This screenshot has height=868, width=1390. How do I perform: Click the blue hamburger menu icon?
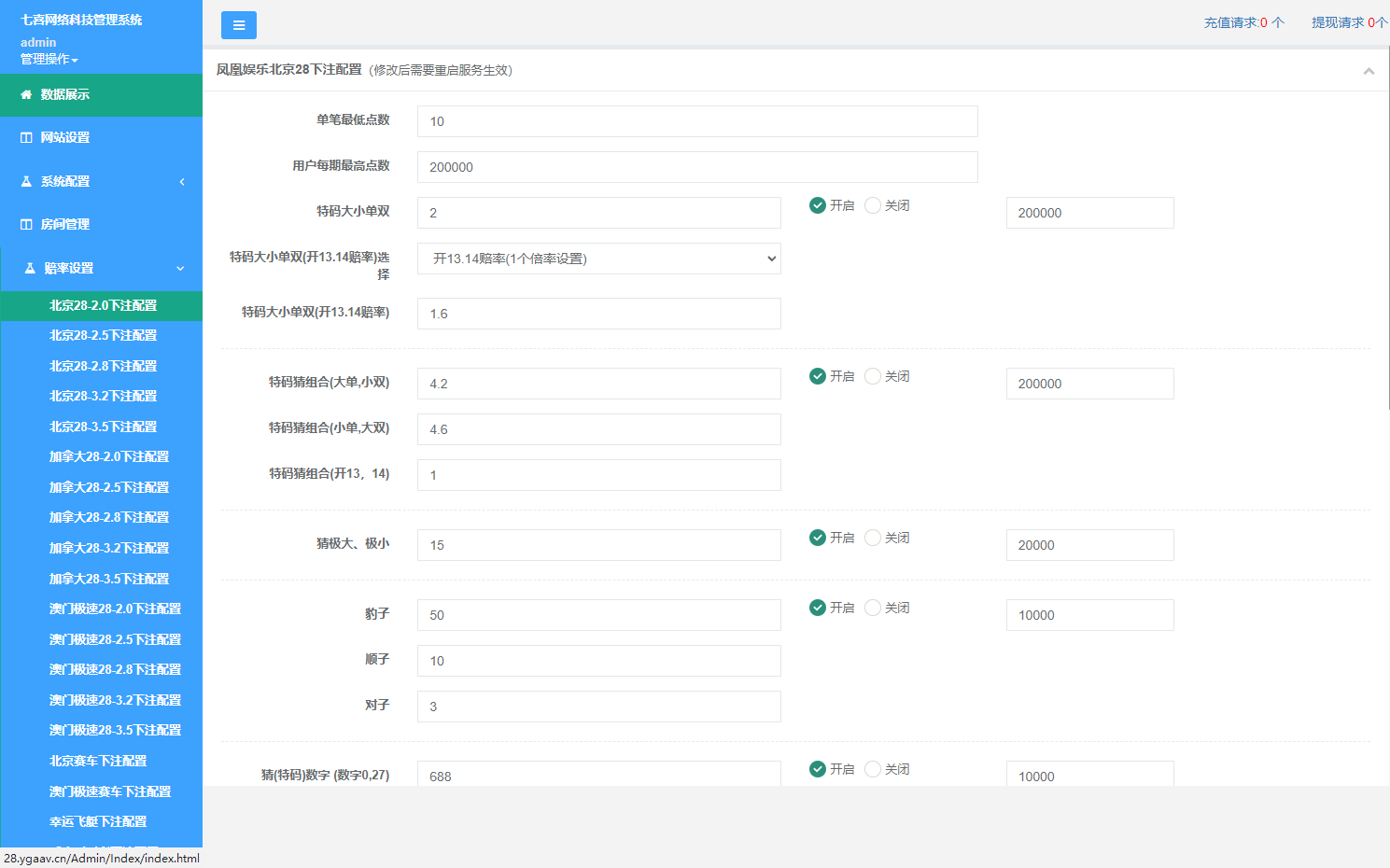click(x=239, y=25)
